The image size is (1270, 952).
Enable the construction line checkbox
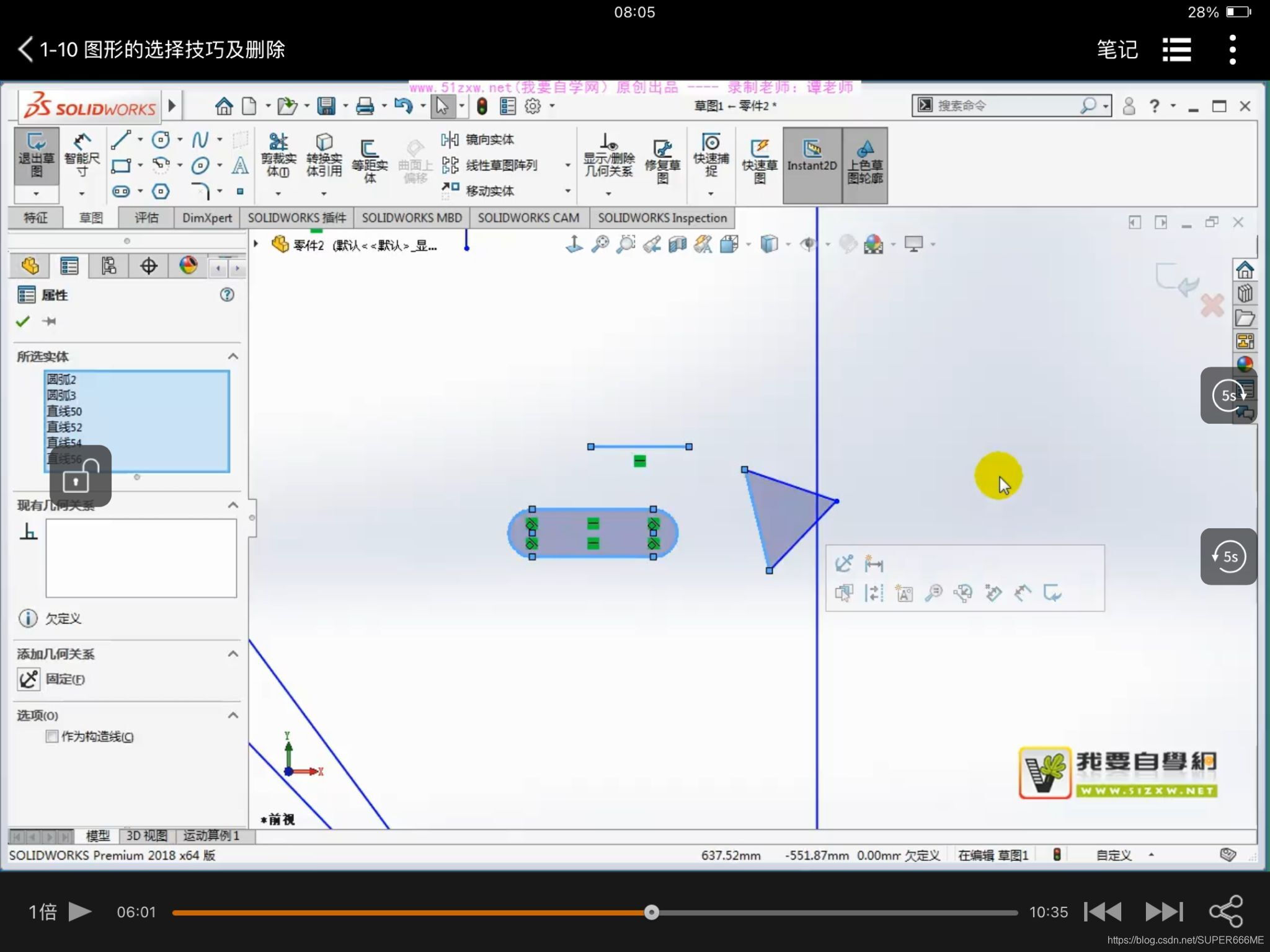[x=52, y=736]
